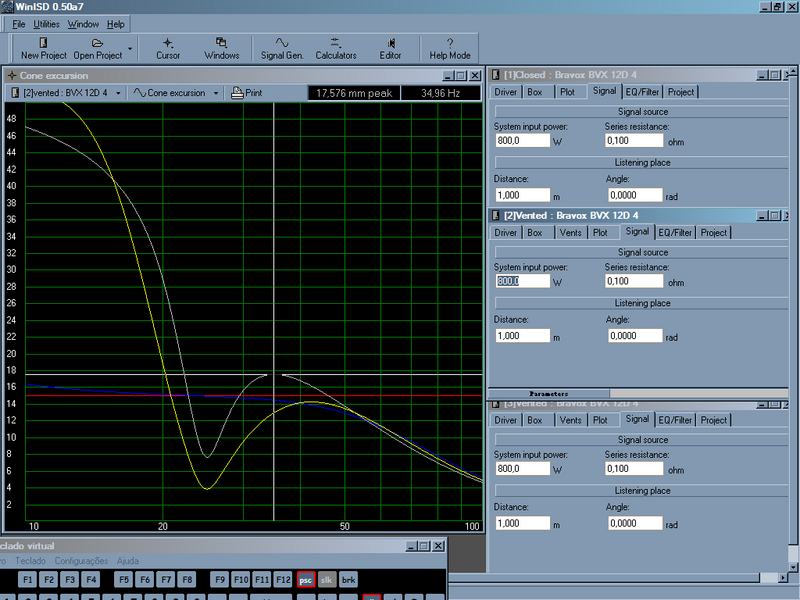This screenshot has height=600, width=800.
Task: Open Vents tab in the third vented panel
Action: (x=570, y=420)
